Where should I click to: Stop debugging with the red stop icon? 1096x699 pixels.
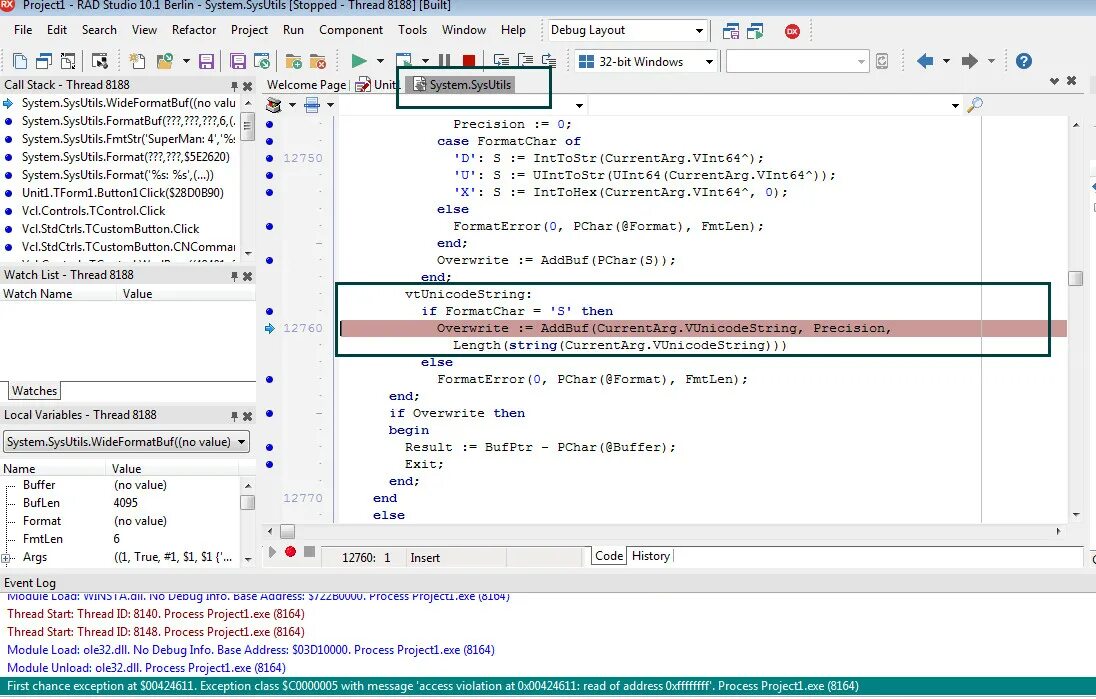[x=469, y=61]
